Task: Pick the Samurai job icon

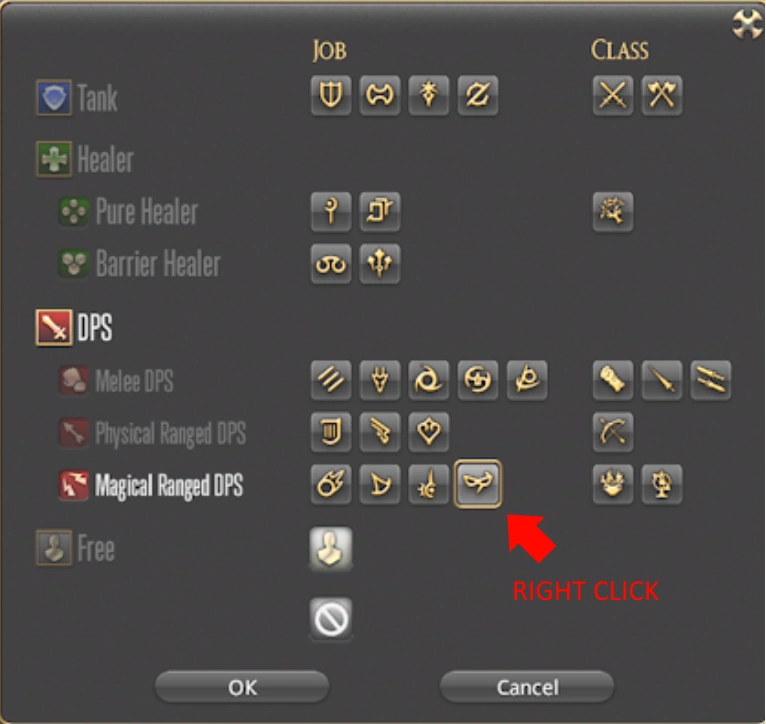Action: [x=478, y=380]
